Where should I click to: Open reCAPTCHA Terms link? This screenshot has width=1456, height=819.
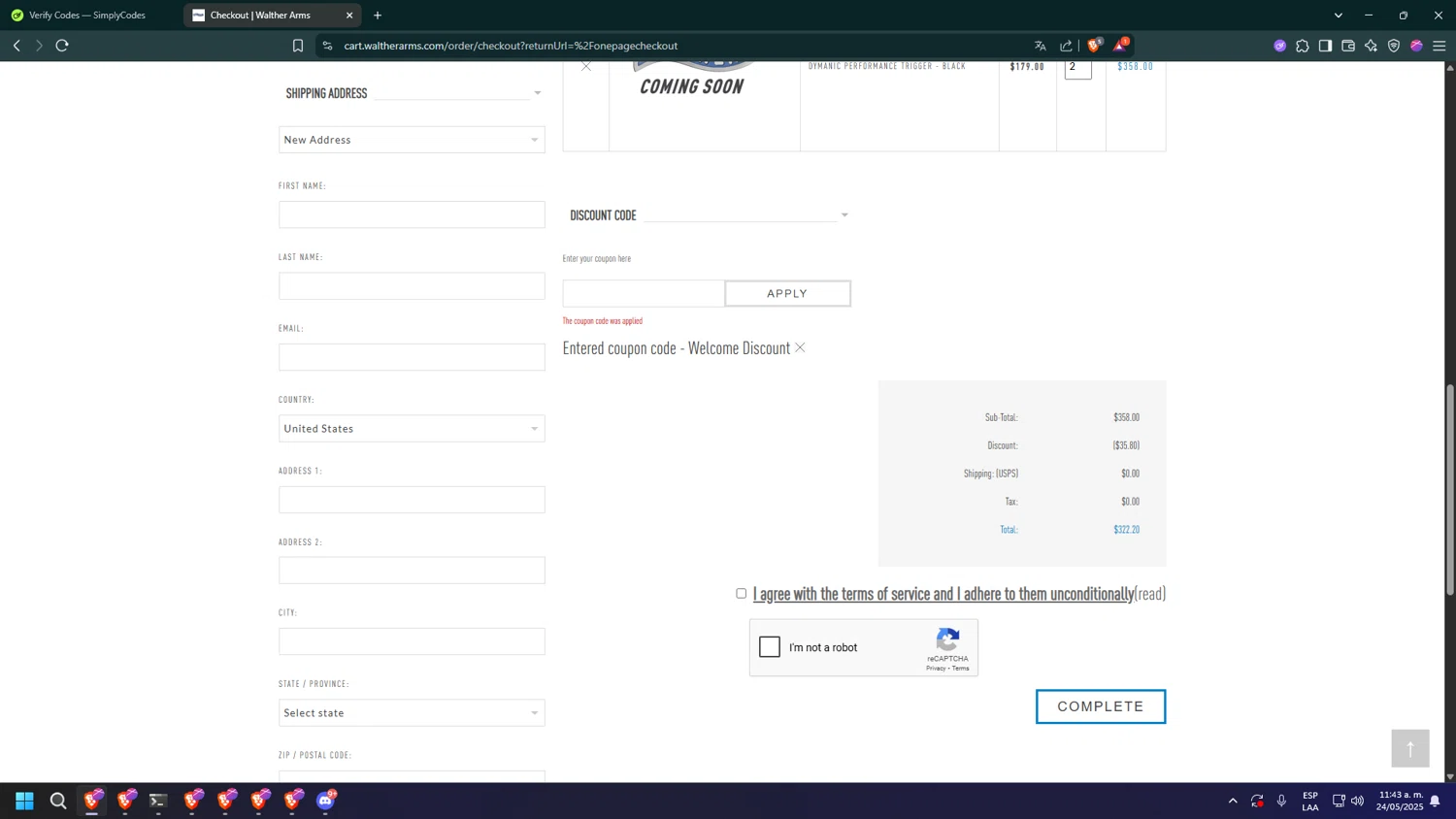pos(961,669)
